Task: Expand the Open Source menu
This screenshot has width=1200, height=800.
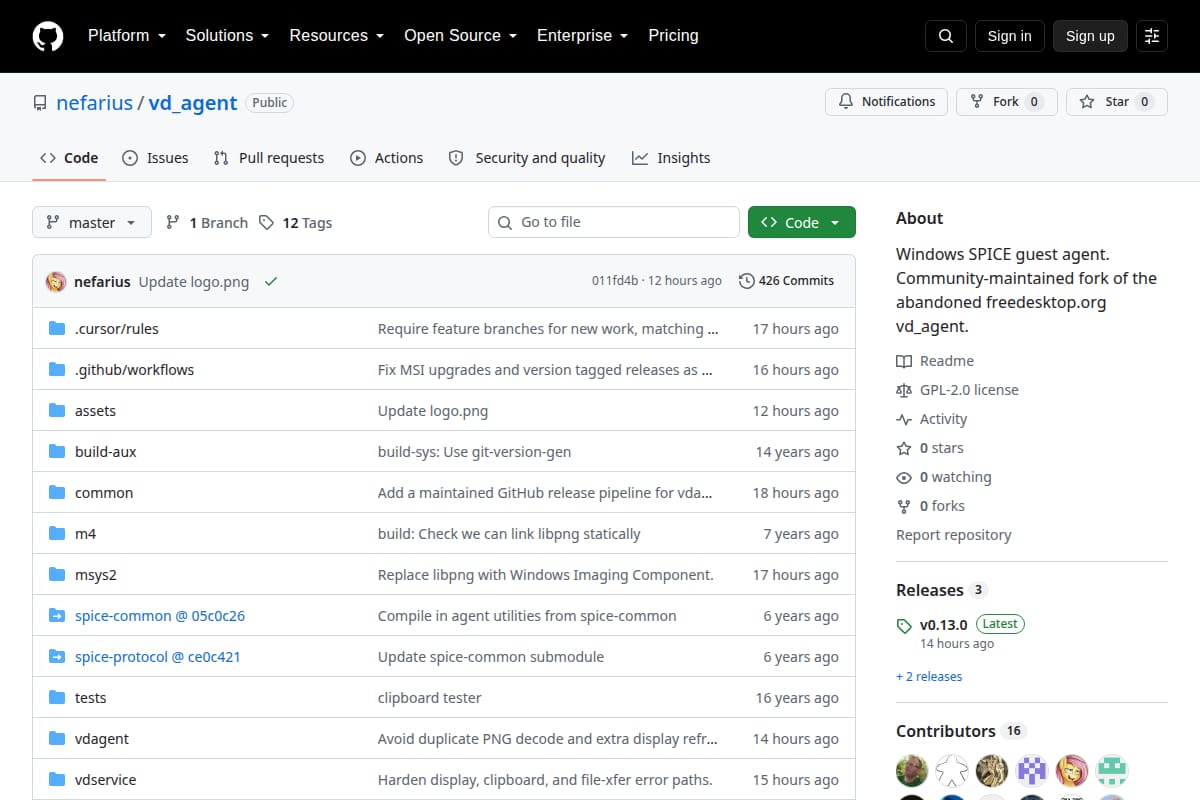Action: tap(460, 35)
